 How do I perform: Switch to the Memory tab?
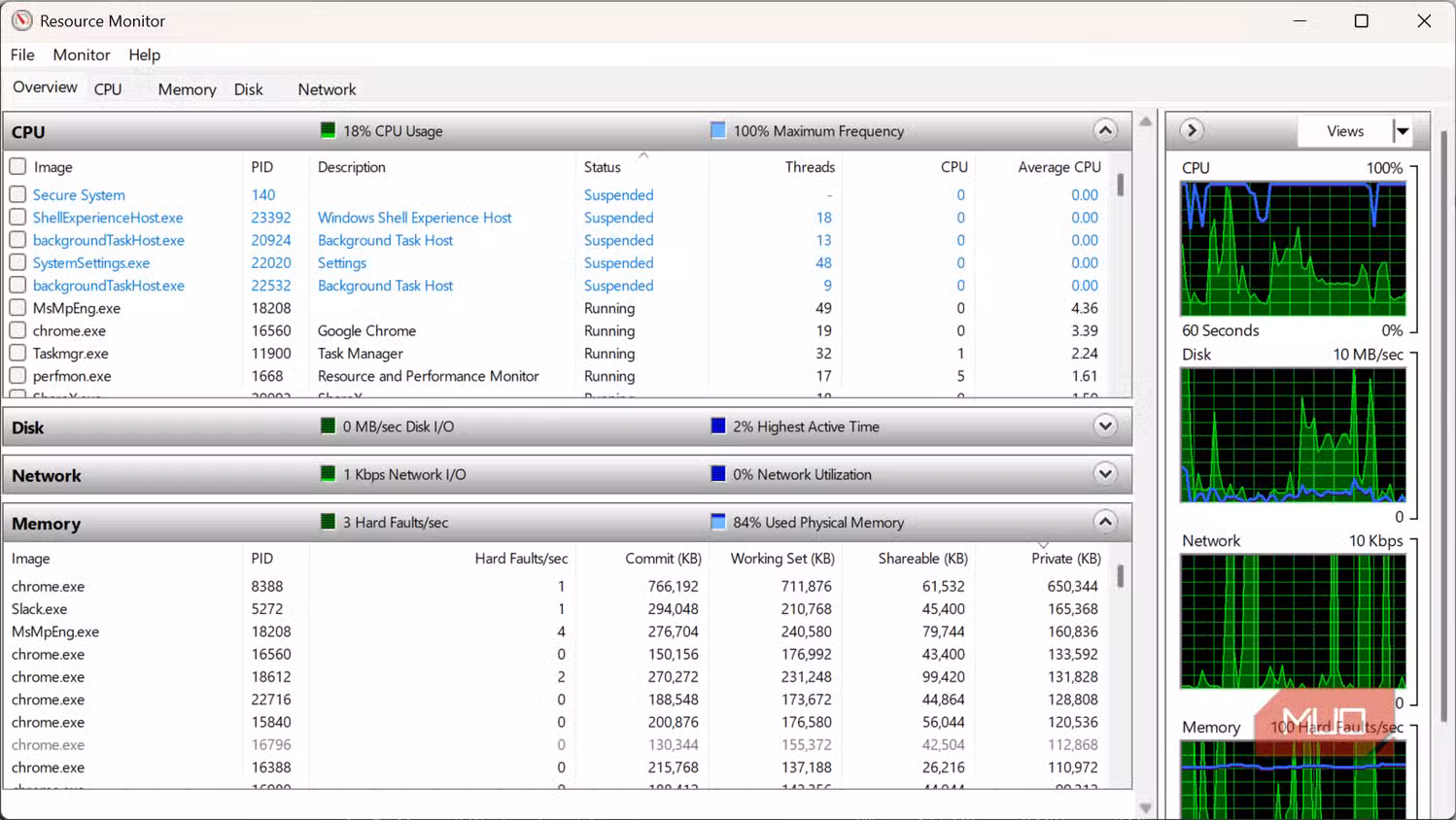[x=187, y=89]
